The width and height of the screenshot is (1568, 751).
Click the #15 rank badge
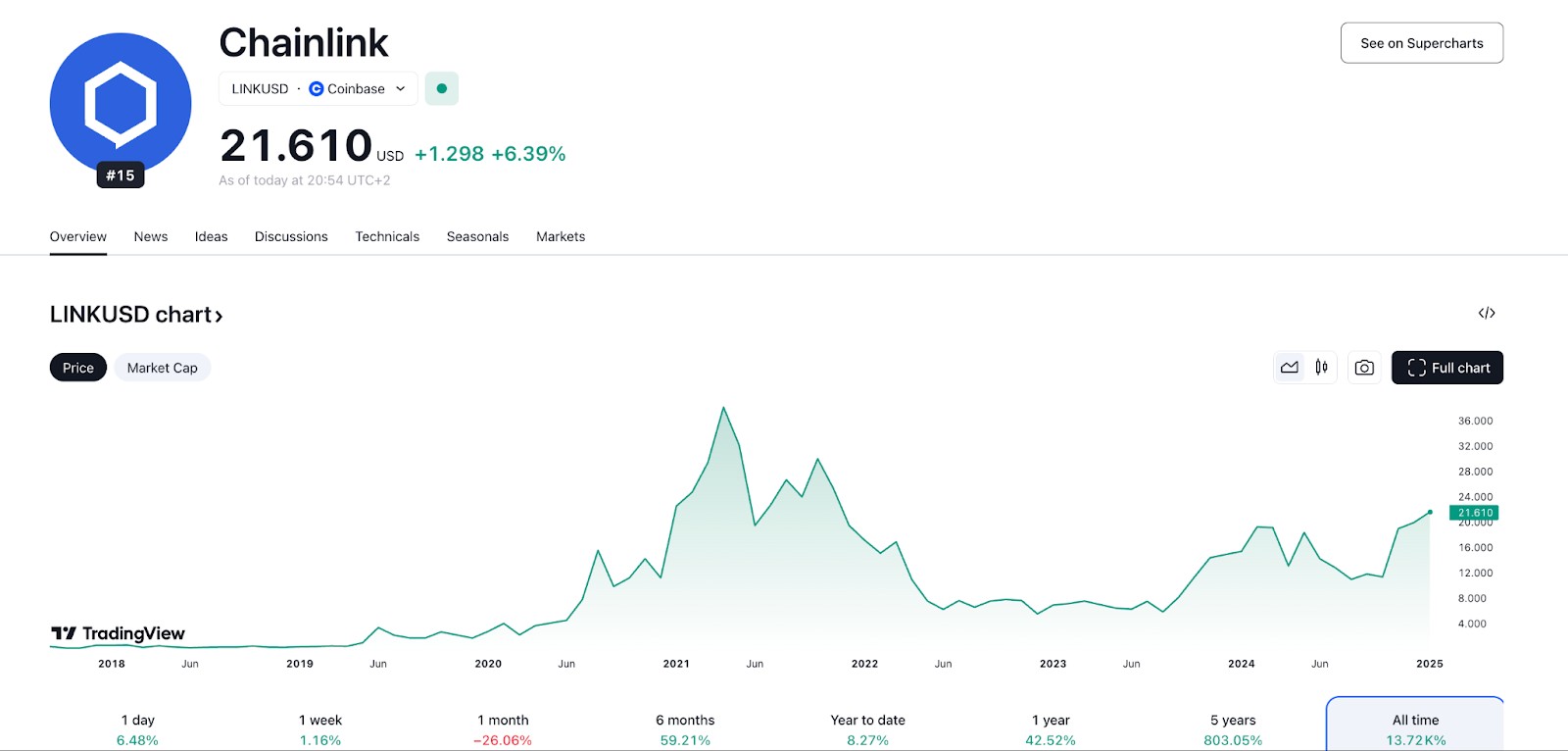coord(121,175)
